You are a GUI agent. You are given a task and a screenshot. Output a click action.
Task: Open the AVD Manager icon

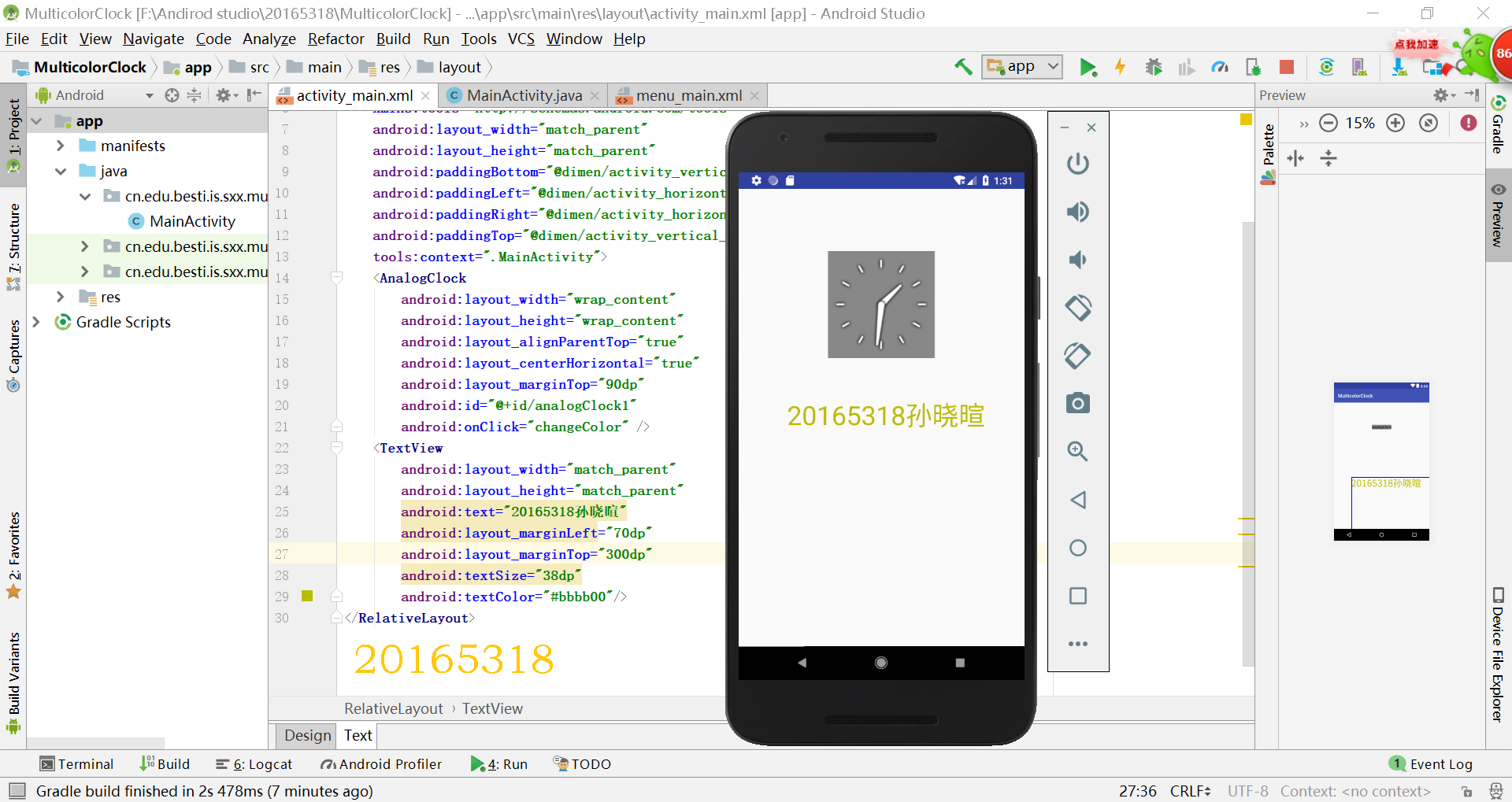point(1359,68)
